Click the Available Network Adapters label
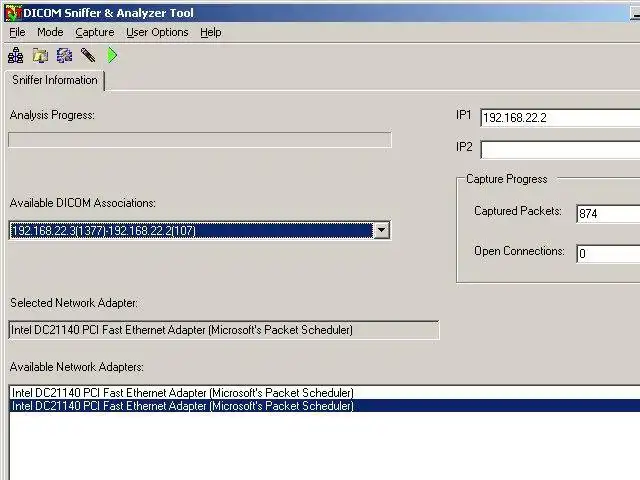640x480 pixels. pos(77,367)
